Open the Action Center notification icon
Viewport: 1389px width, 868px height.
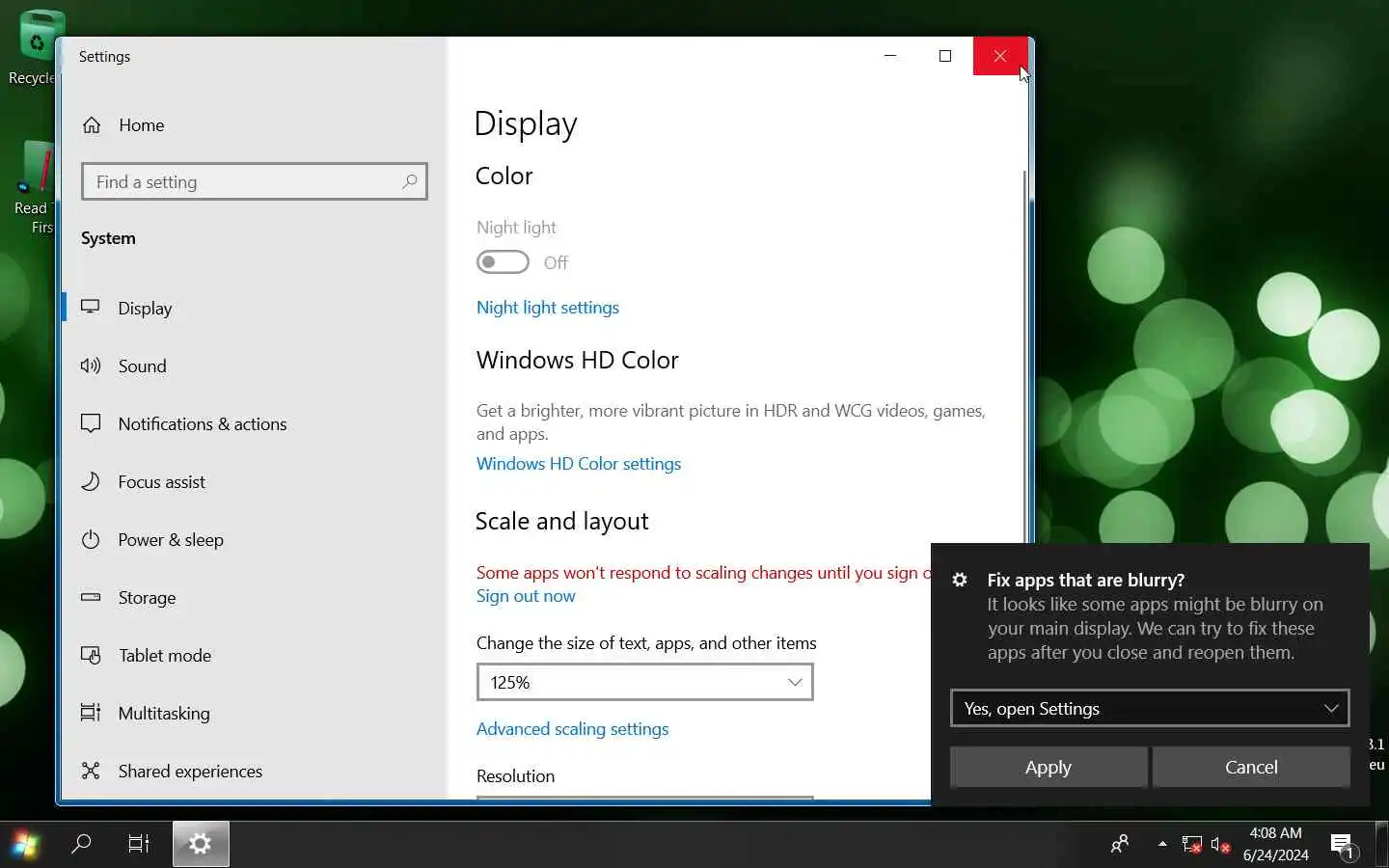[x=1343, y=846]
